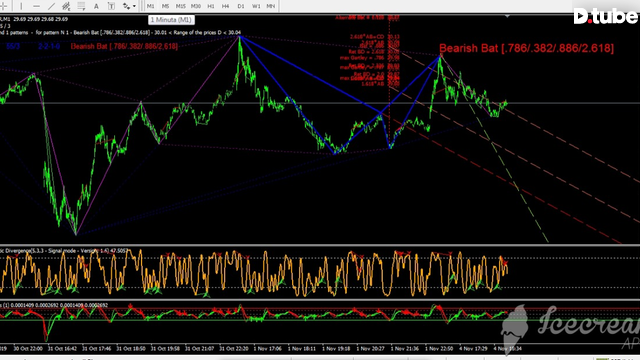
Task: Click the 1 Nov 20:27 time axis label
Action: click(x=370, y=349)
